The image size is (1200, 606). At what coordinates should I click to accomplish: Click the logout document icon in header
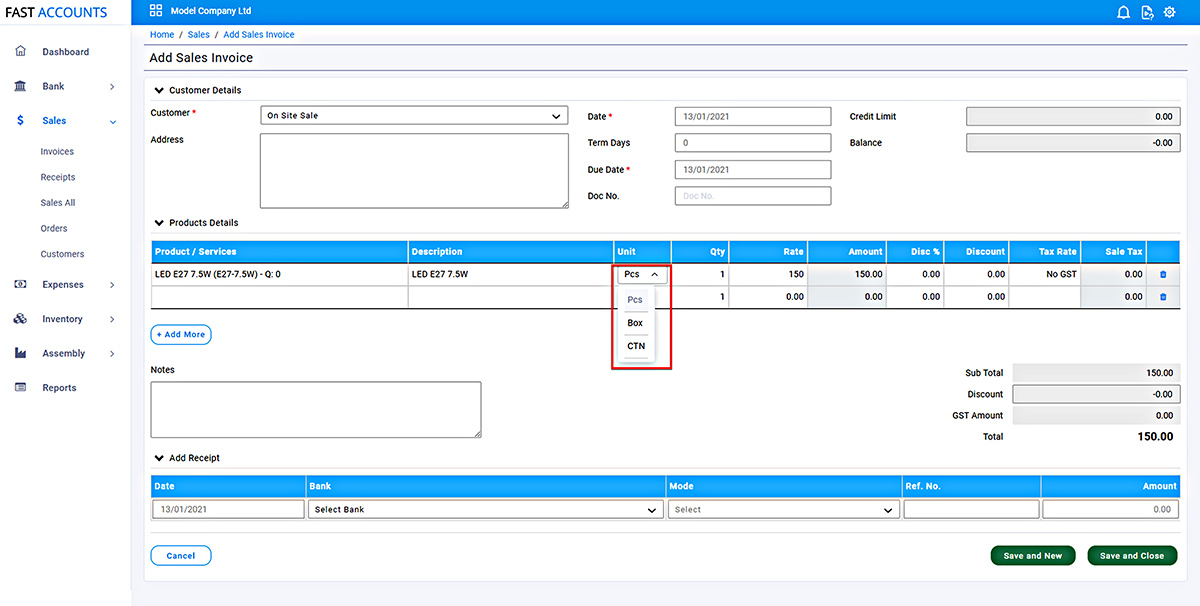[1147, 12]
